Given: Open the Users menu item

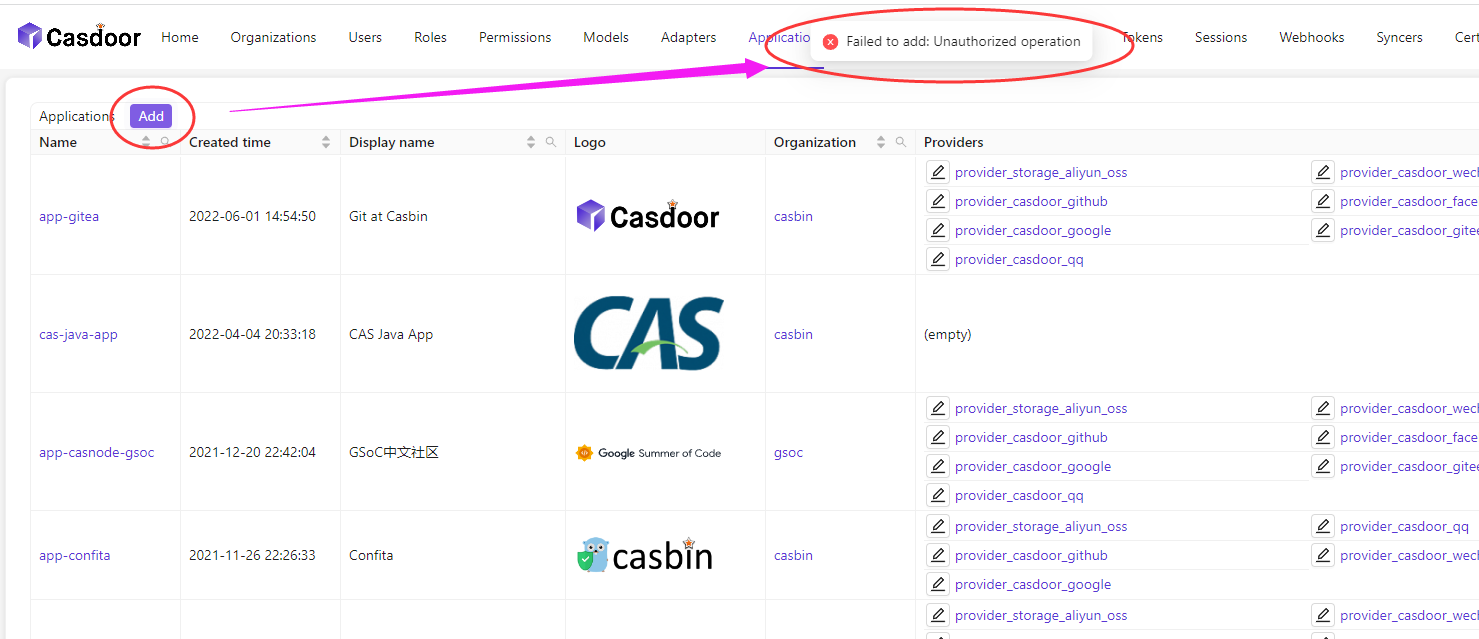Looking at the screenshot, I should click(364, 37).
